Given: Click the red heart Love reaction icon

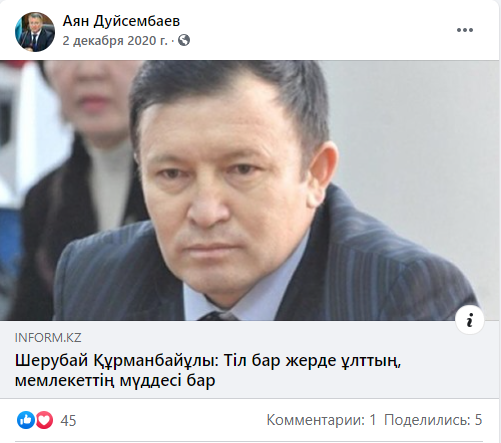Looking at the screenshot, I should 44,420.
